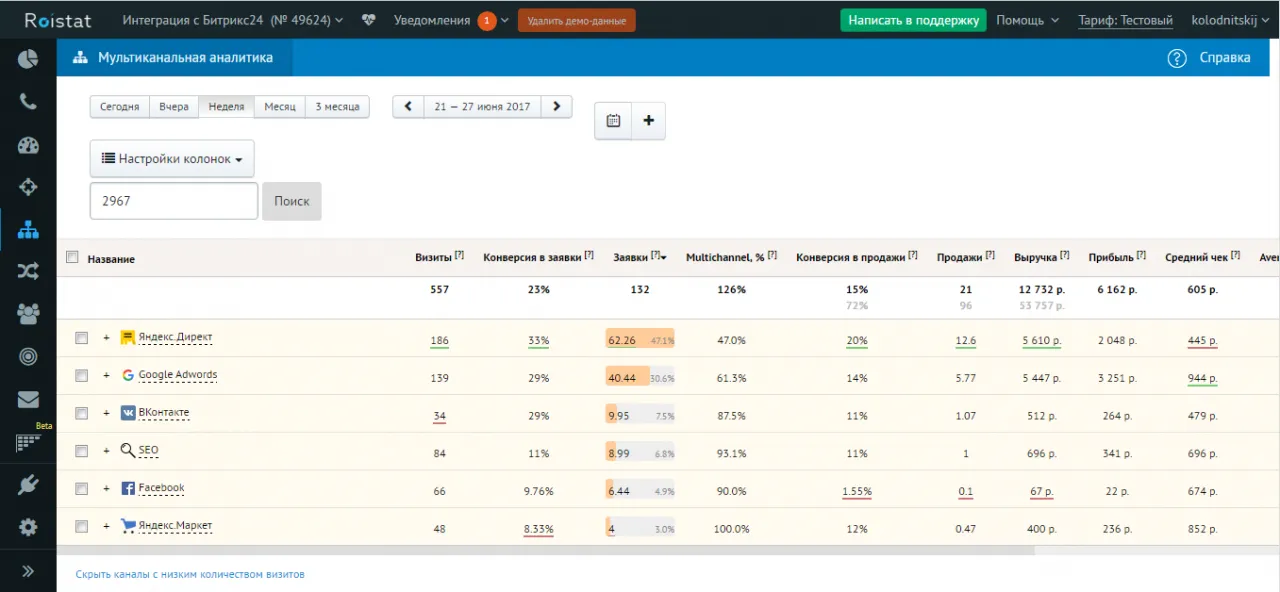
Task: Click the phone calls icon in sidebar
Action: point(28,102)
